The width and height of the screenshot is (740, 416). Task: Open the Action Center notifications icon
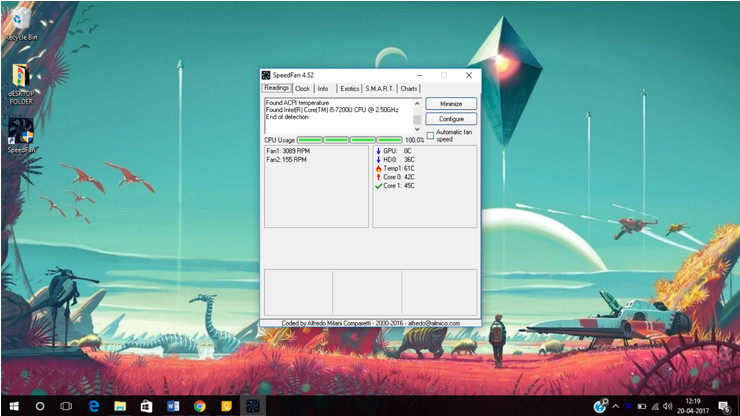[x=725, y=406]
